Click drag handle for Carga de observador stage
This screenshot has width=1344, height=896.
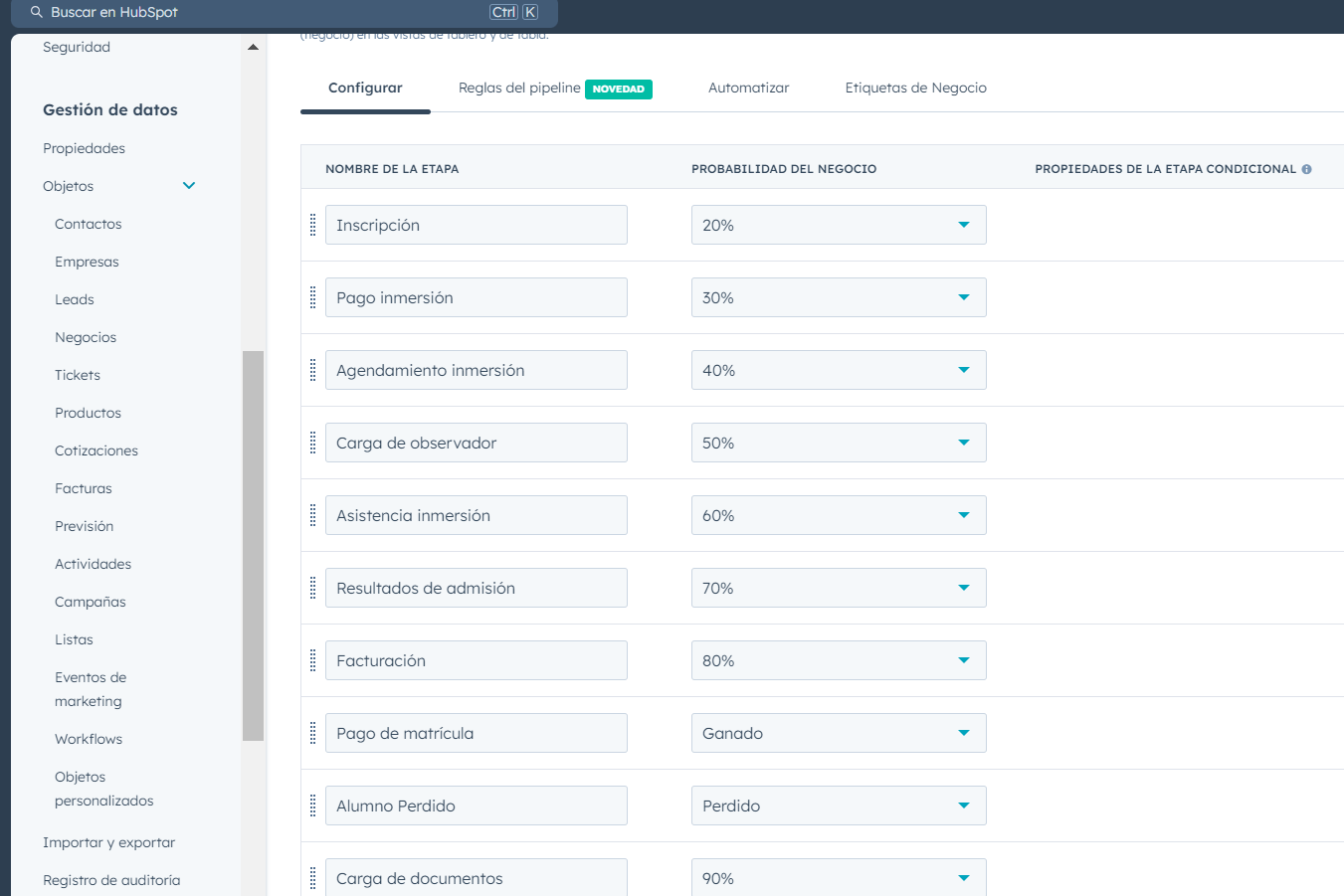312,443
